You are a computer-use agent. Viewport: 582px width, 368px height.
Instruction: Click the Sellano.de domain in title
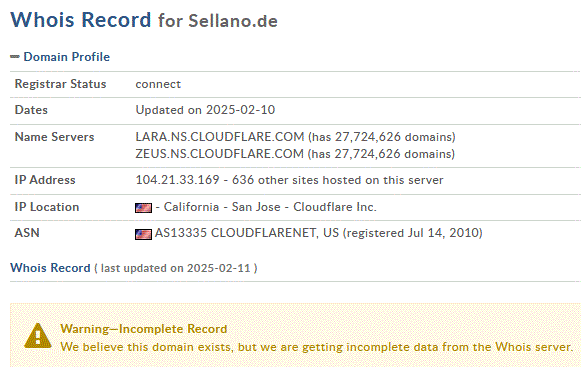coord(233,21)
